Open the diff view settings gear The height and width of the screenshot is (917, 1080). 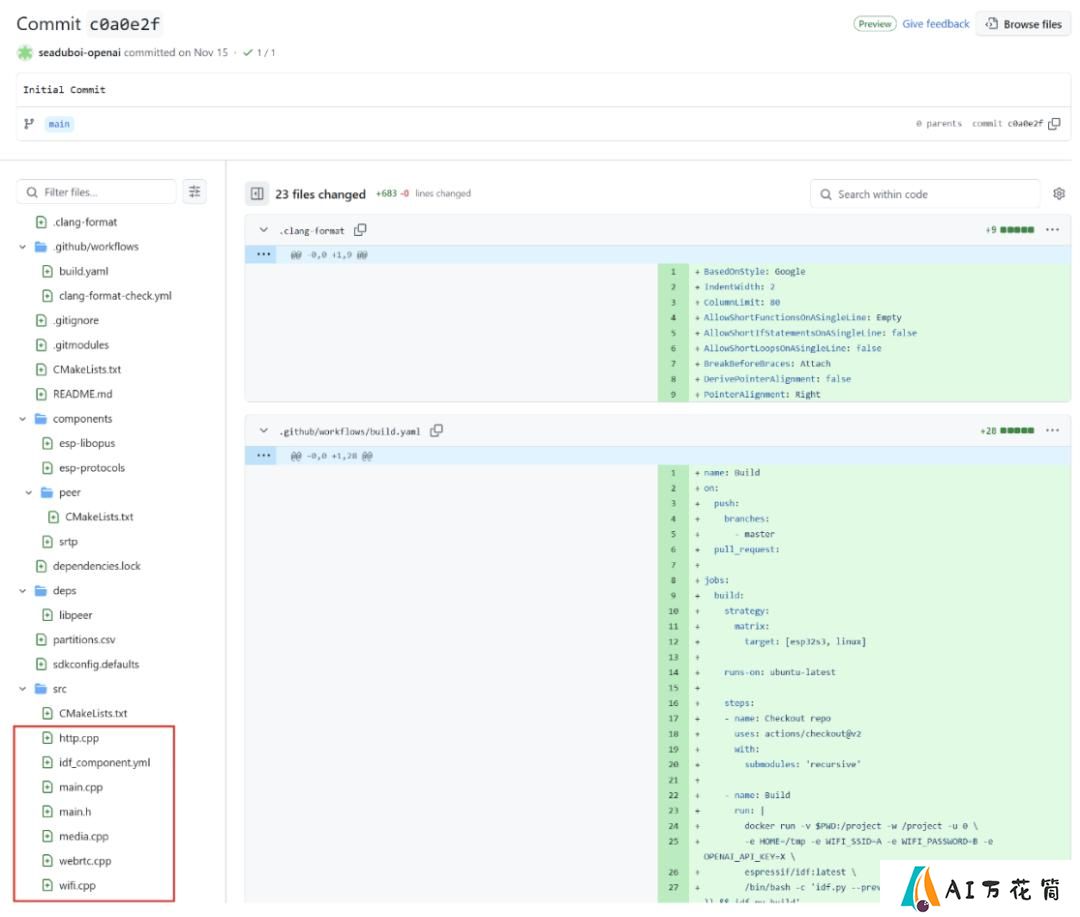[x=1059, y=194]
